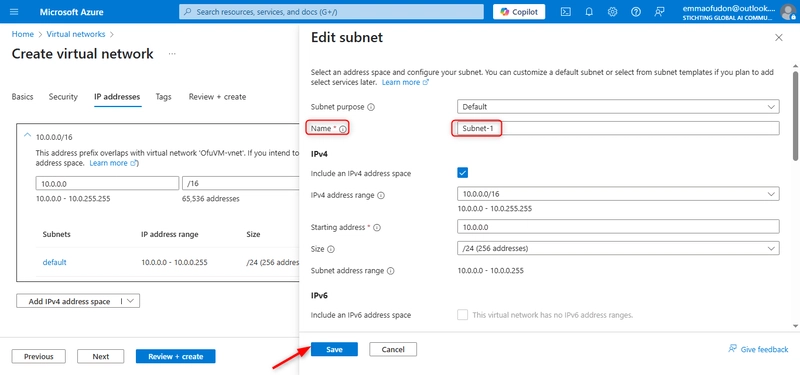Click the search resources box
The height and width of the screenshot is (375, 800).
(331, 12)
